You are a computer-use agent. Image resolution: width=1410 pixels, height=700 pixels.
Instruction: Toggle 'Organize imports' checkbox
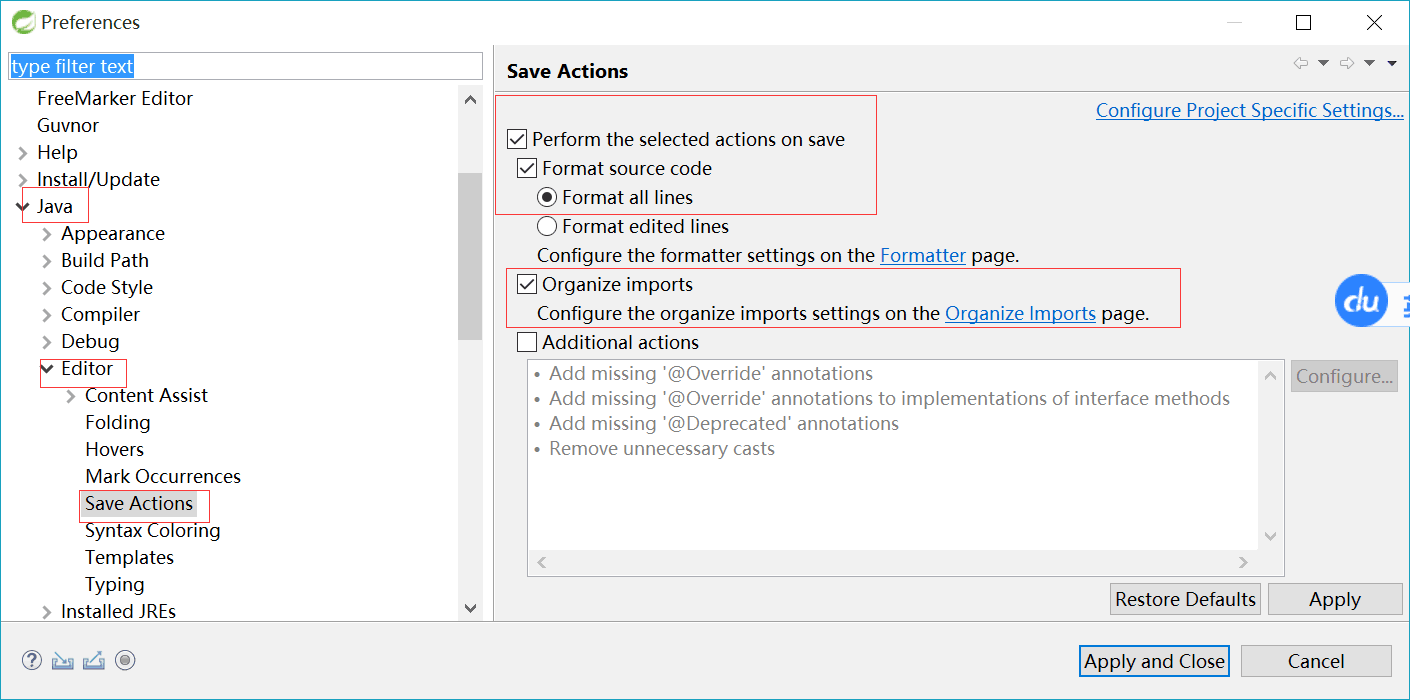527,285
